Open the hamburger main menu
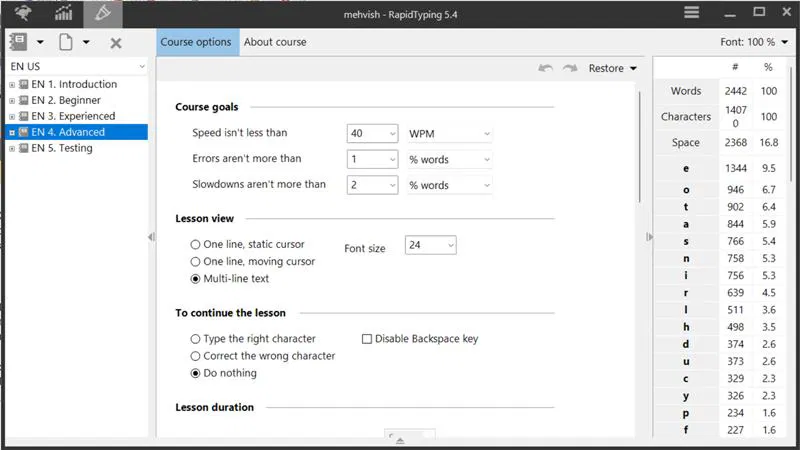 tap(691, 13)
